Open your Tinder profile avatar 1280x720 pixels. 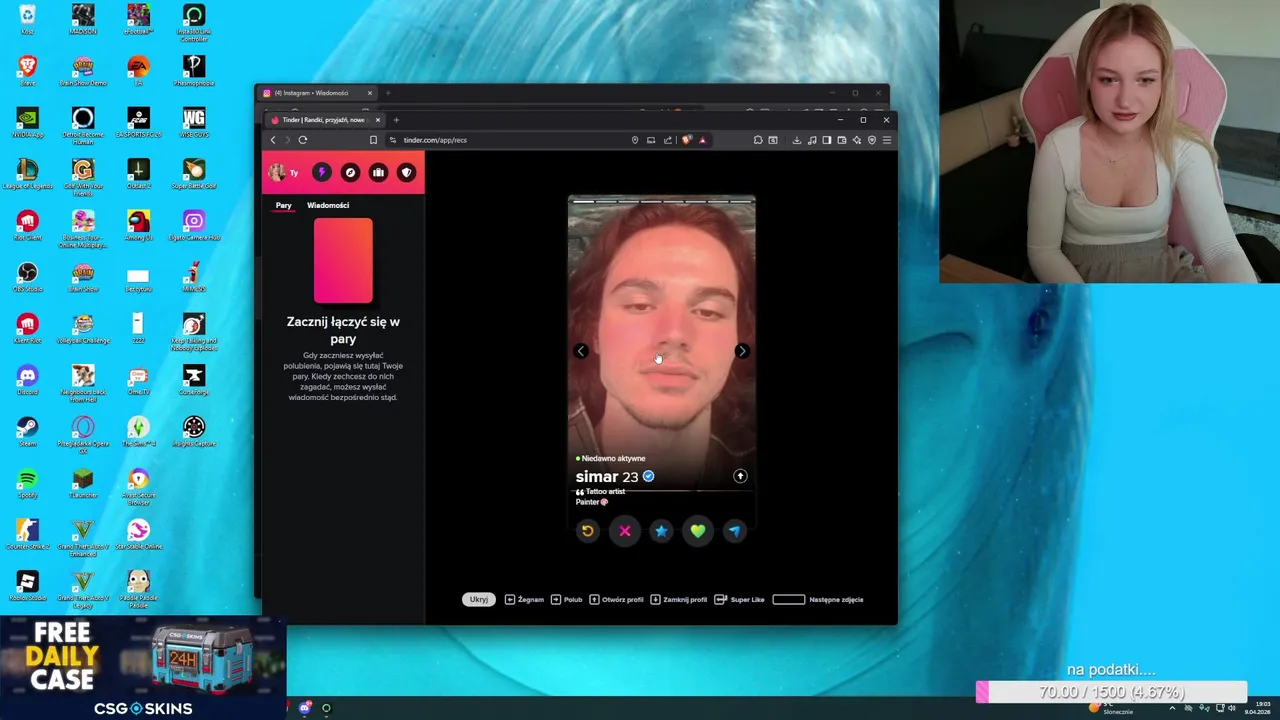point(277,172)
